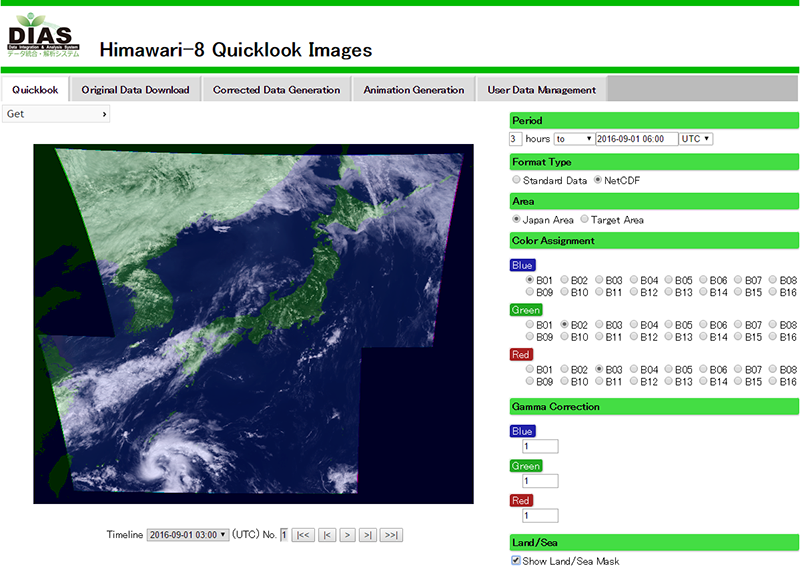The width and height of the screenshot is (800, 568).
Task: Expand the Get menu arrow
Action: (x=104, y=114)
